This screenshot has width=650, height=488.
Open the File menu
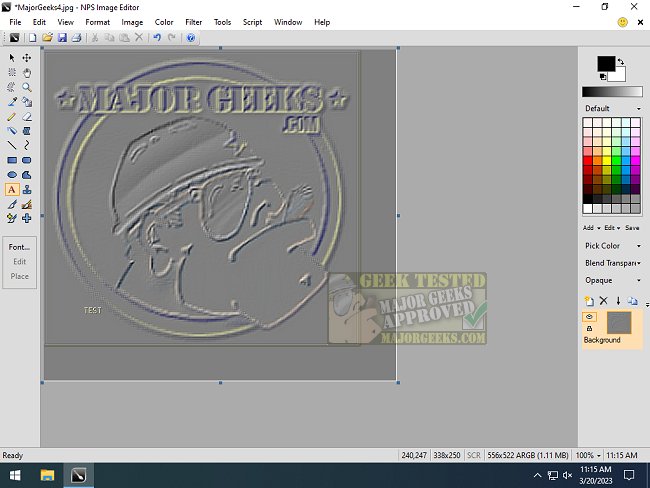click(x=15, y=22)
